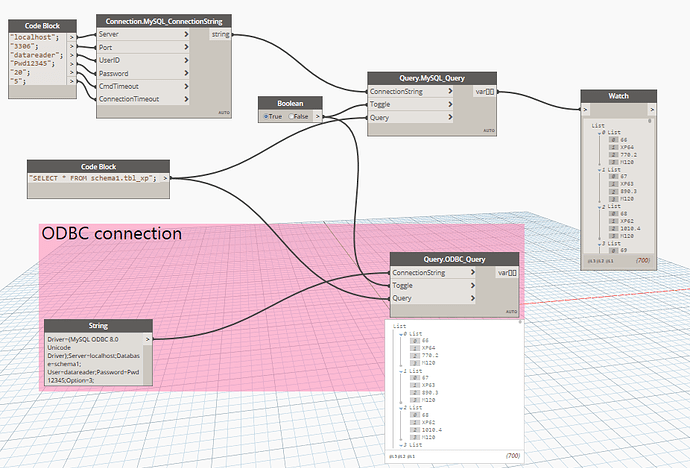
Task: Click the Boolean node title
Action: tap(290, 103)
